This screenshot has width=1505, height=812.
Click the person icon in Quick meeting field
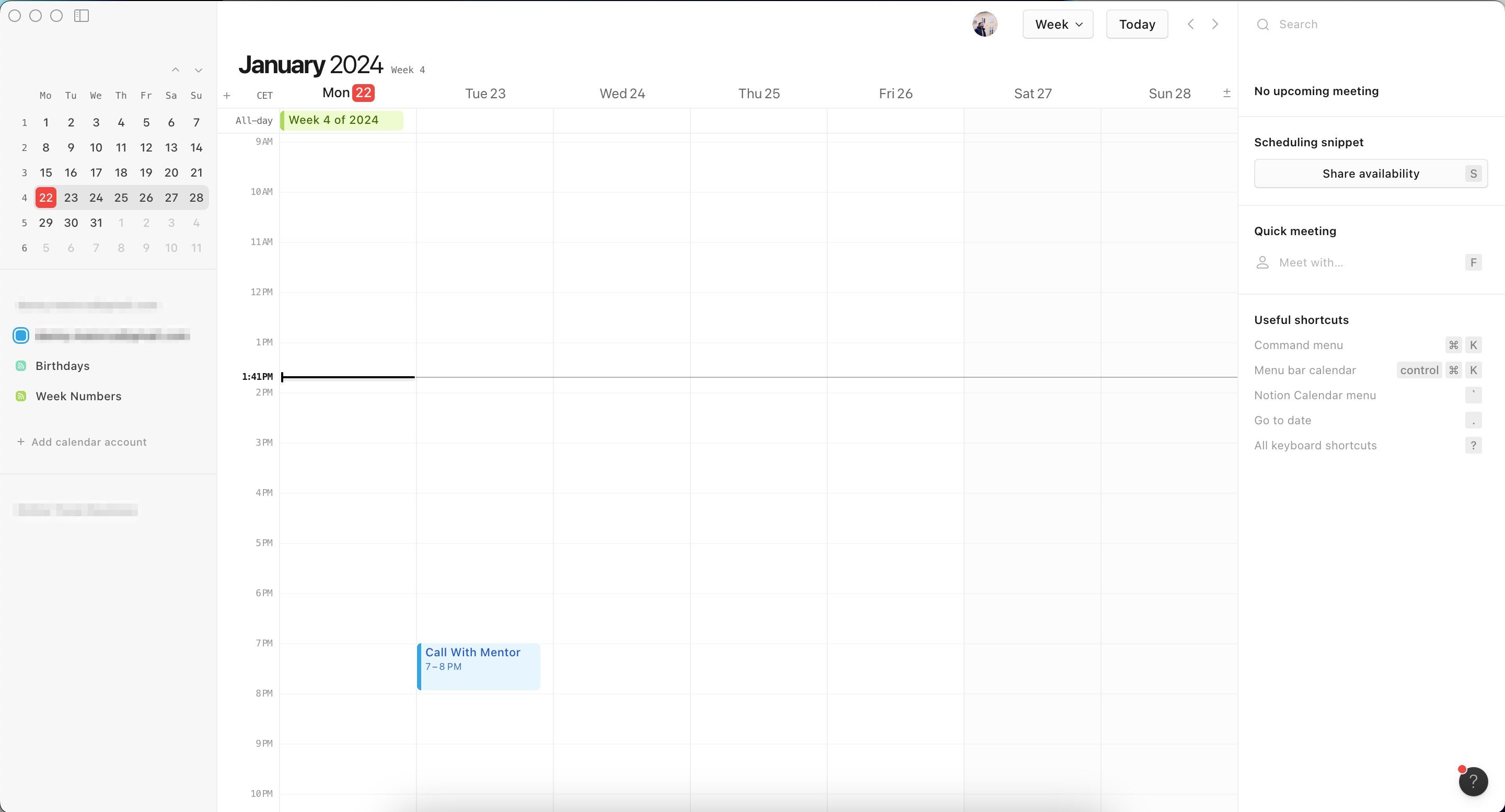pyautogui.click(x=1262, y=262)
